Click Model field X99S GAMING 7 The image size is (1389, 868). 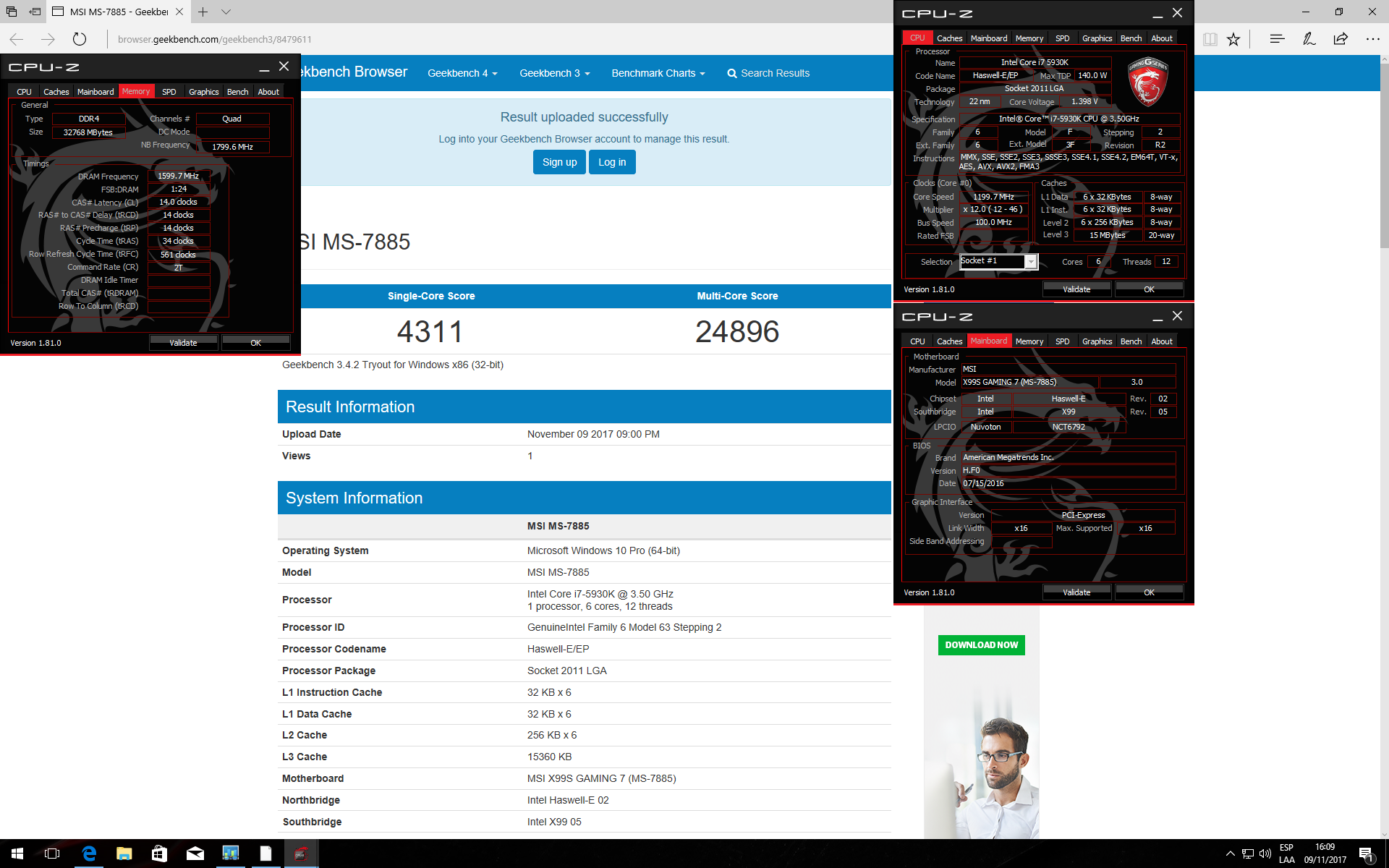tap(1029, 382)
